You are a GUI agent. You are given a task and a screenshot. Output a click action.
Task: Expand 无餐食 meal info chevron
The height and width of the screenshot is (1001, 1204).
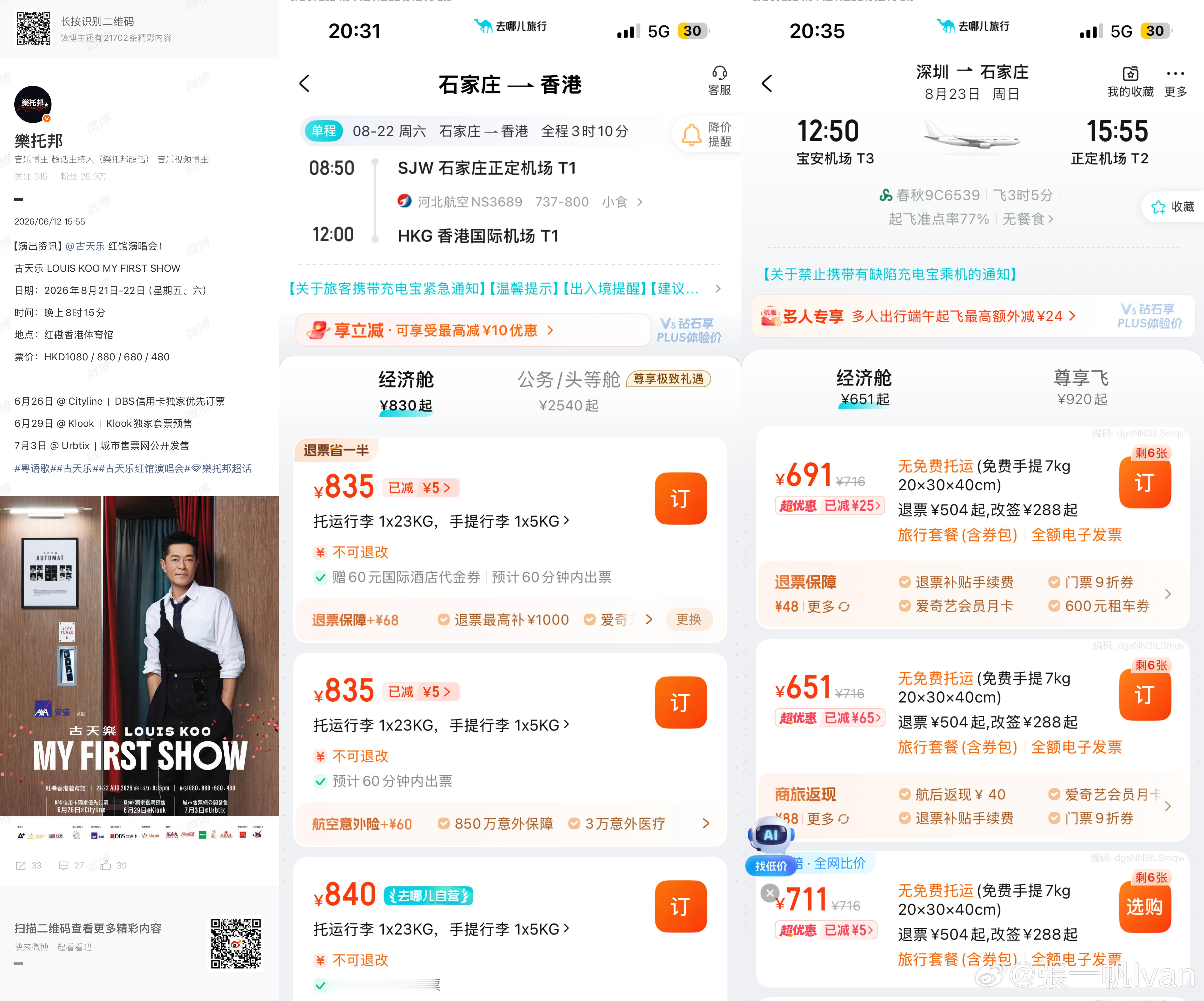[1051, 219]
